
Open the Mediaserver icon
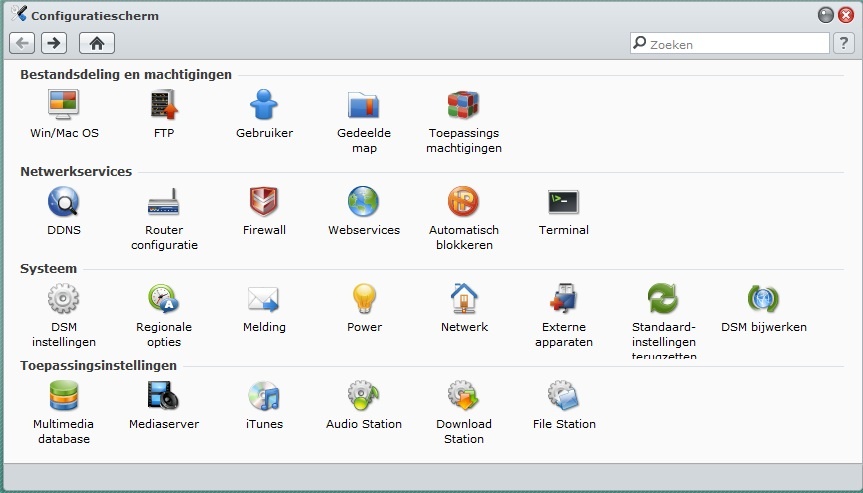164,395
